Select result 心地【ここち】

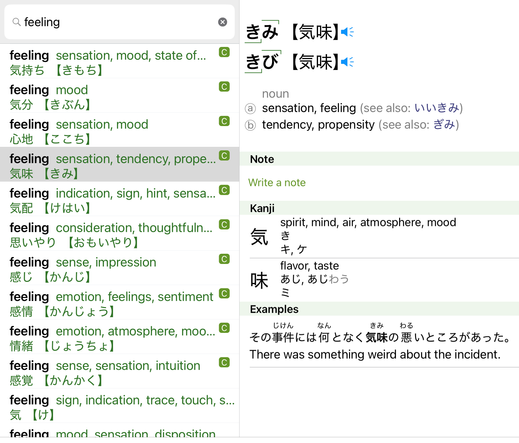tap(119, 131)
